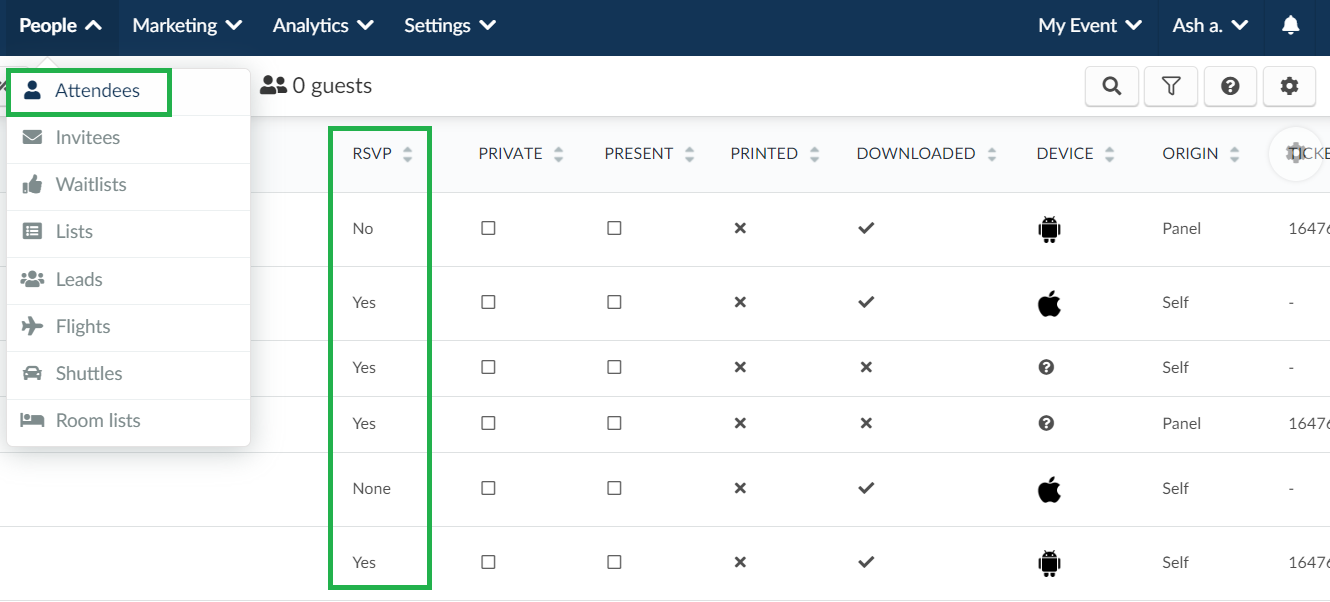Click the guests people icon
Screen dimensions: 1330x602
coord(273,86)
